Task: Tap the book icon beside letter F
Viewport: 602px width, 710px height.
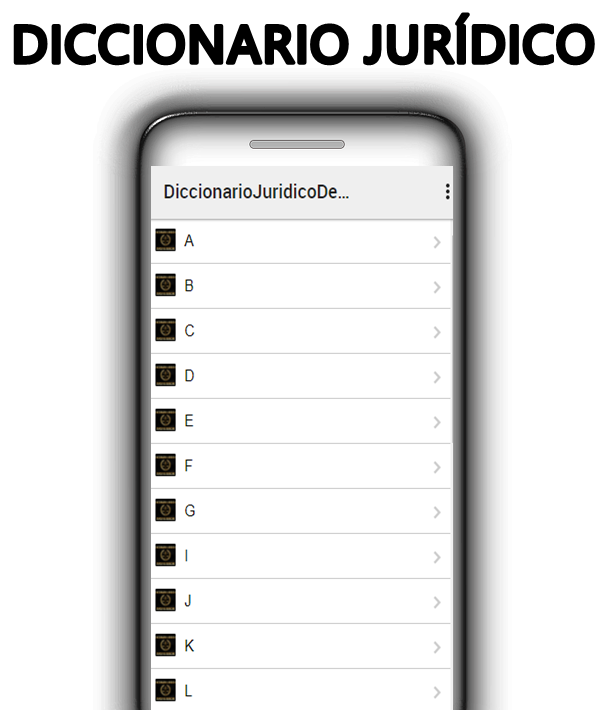Action: click(165, 465)
